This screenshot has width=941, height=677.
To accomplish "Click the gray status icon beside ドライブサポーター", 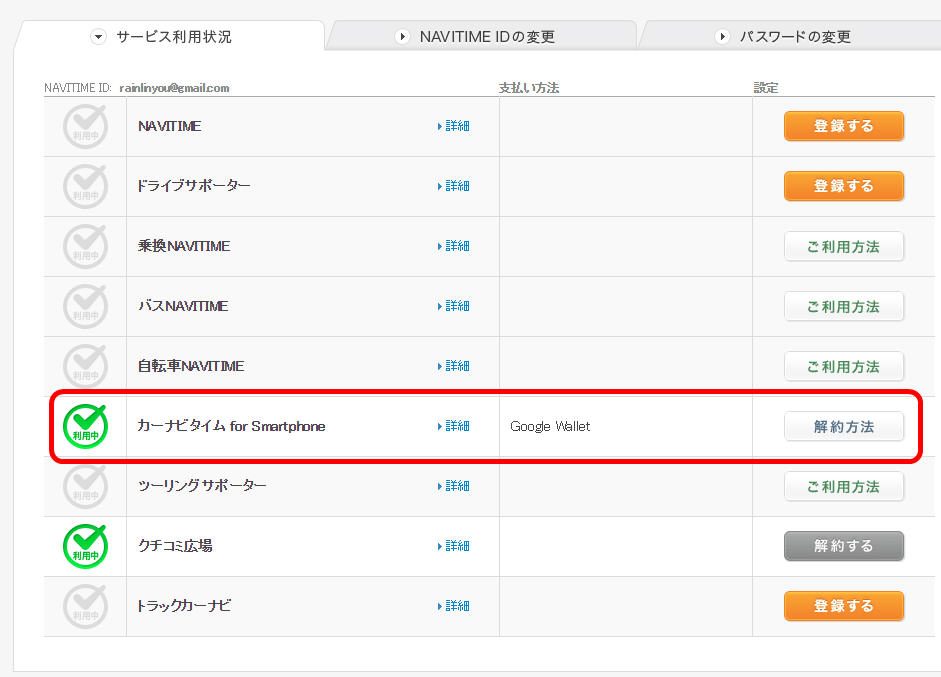I will tap(85, 187).
